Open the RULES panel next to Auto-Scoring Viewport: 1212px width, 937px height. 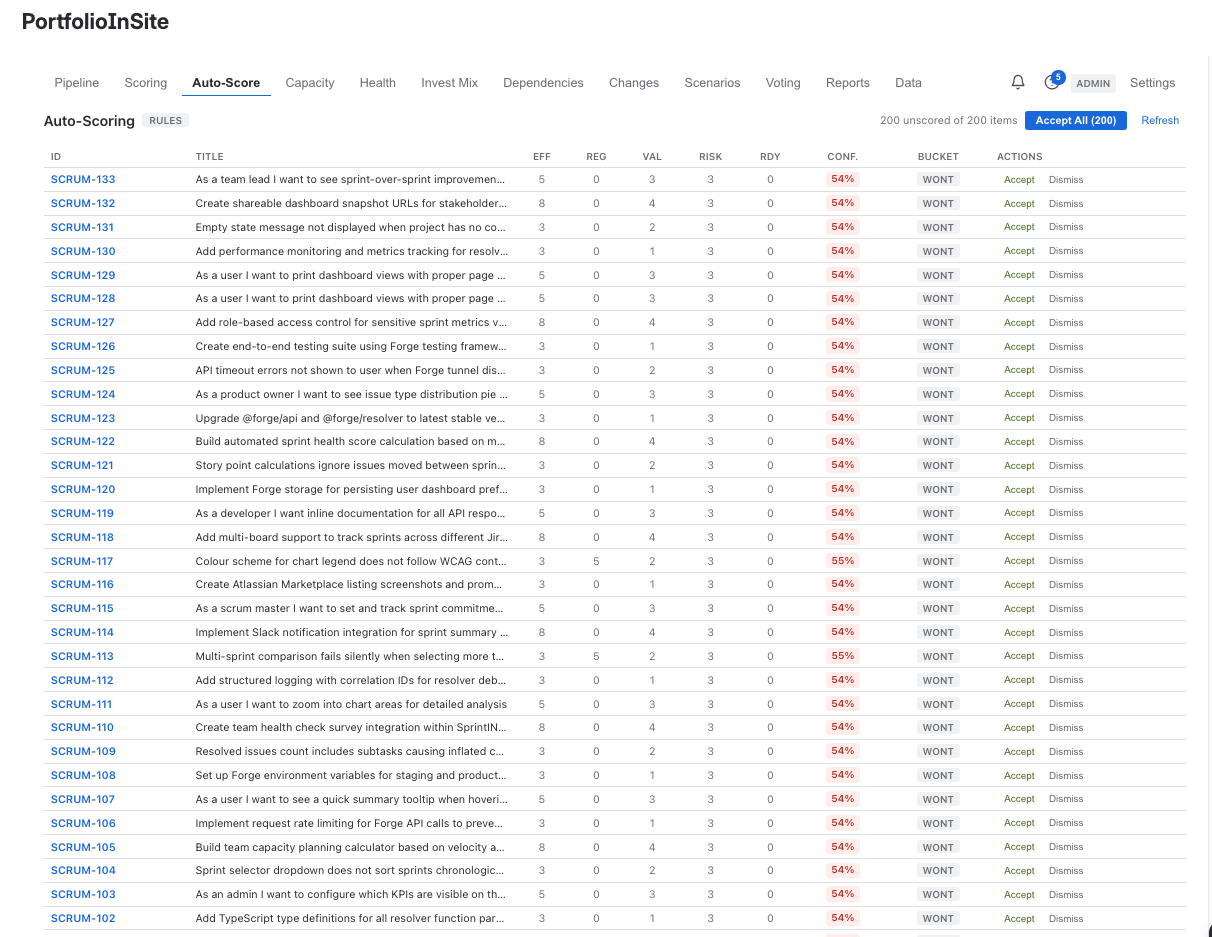point(165,120)
